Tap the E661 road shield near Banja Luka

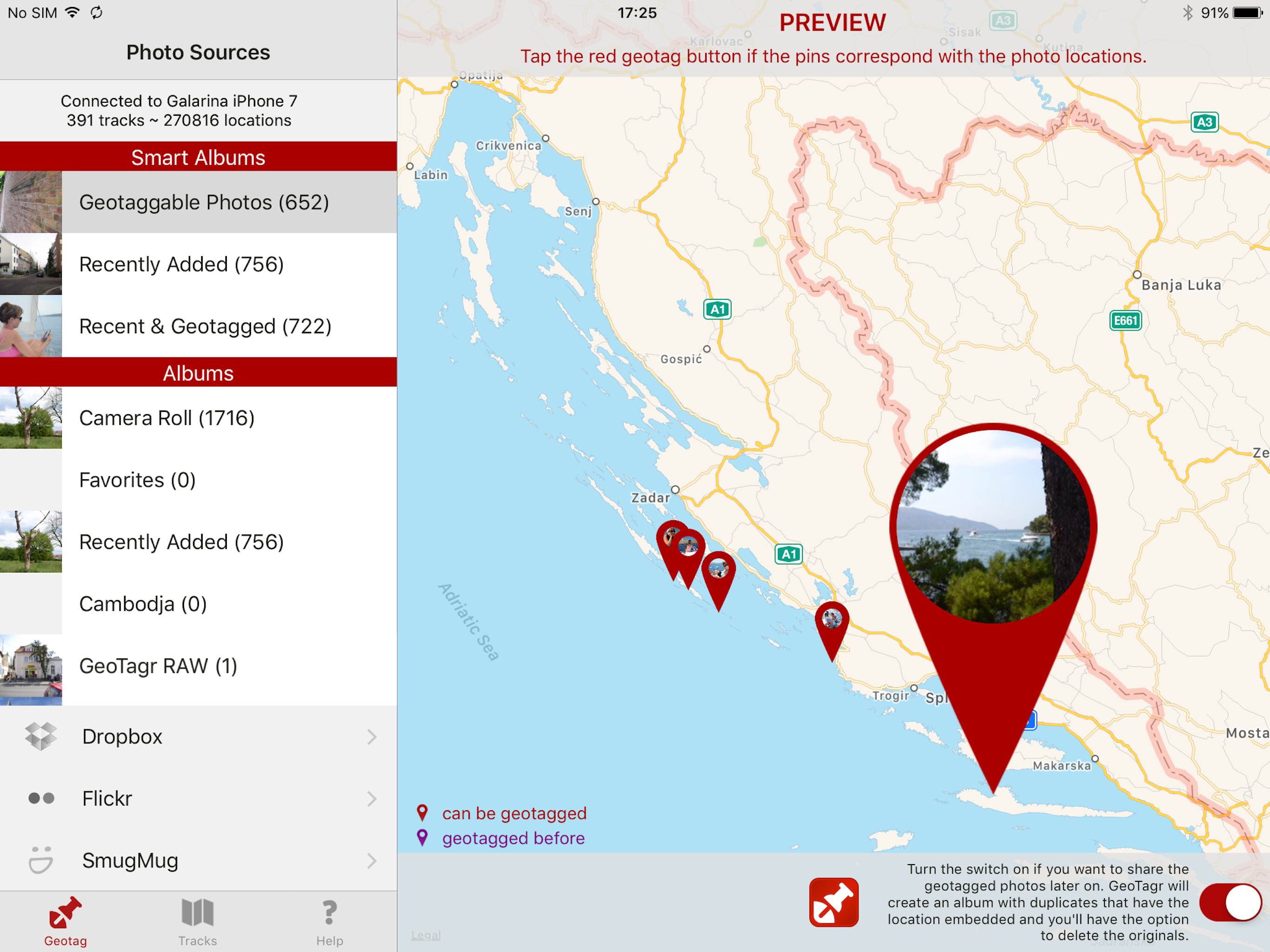click(x=1125, y=320)
